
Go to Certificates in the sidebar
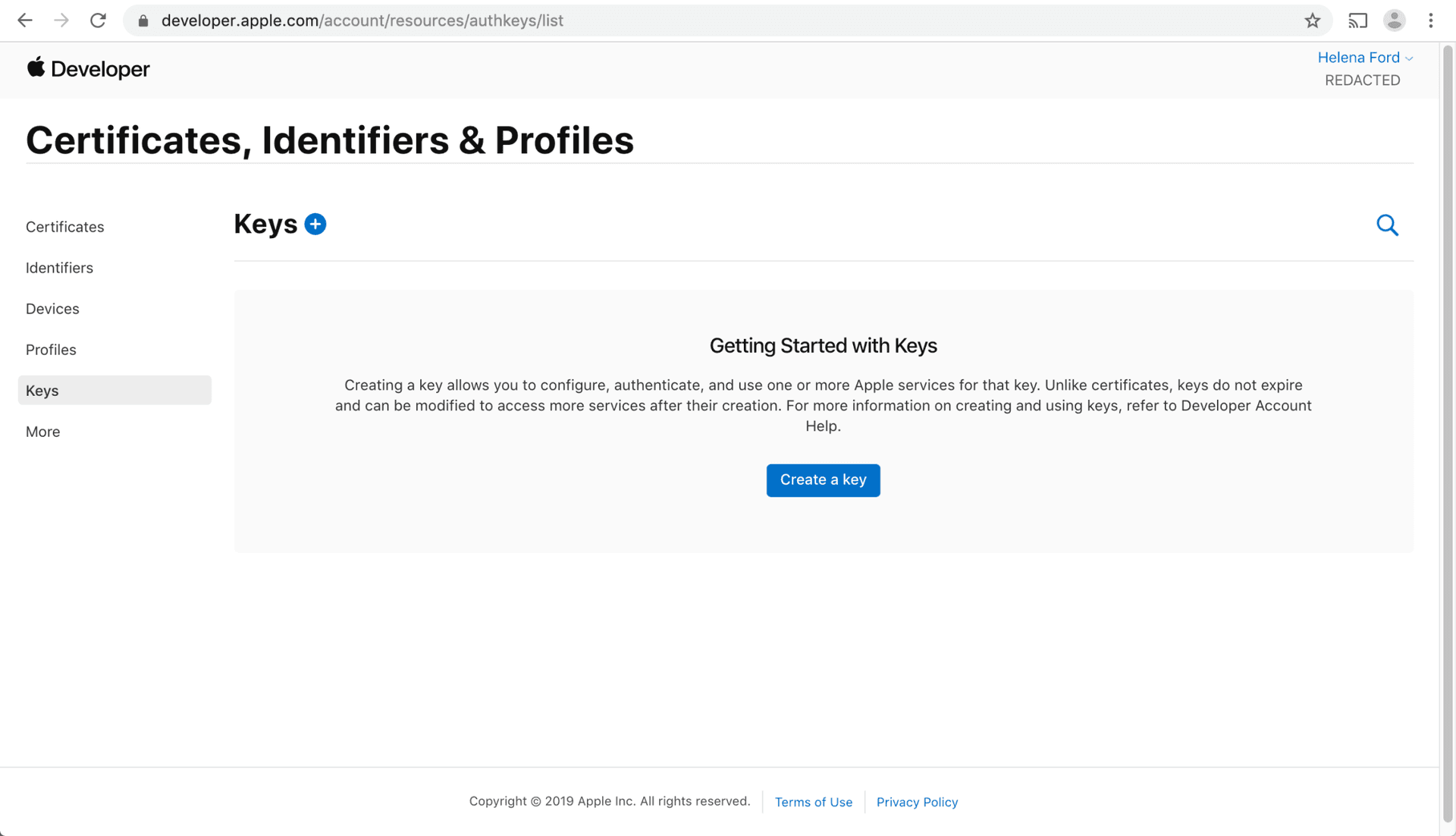[65, 227]
